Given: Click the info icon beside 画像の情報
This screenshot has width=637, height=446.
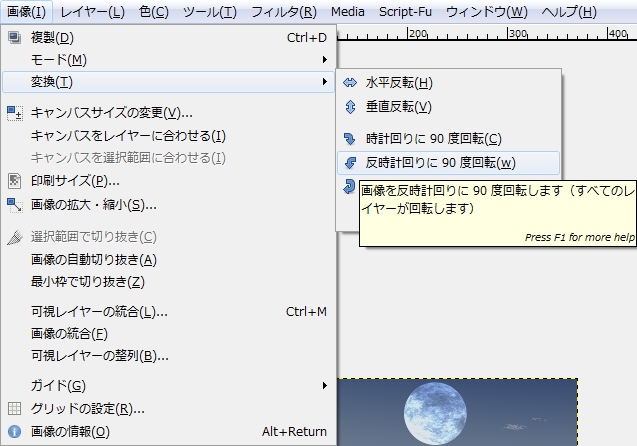Looking at the screenshot, I should 15,431.
